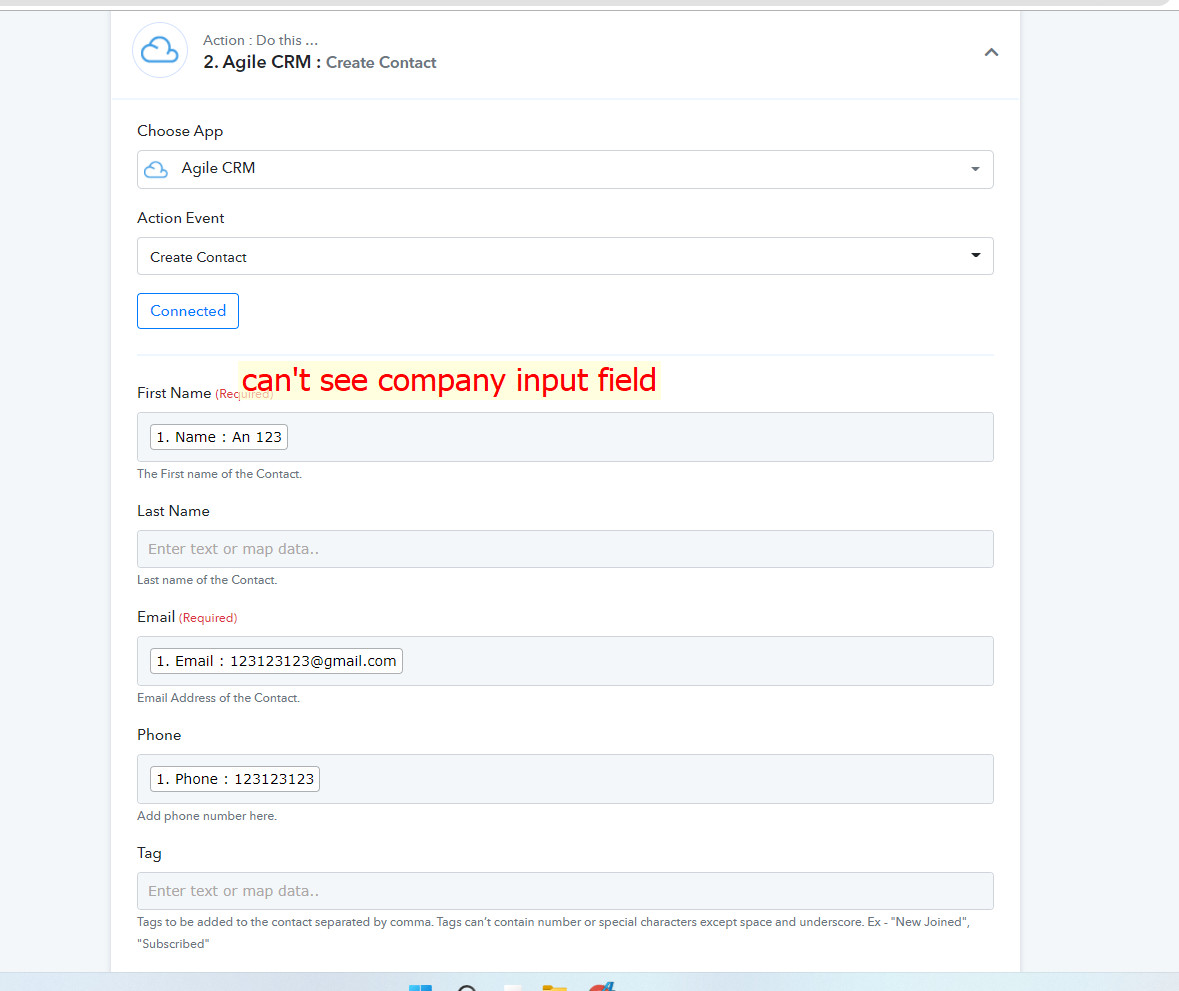This screenshot has height=991, width=1179.
Task: Click 'Email Address of the Contact.' hint
Action: point(218,698)
